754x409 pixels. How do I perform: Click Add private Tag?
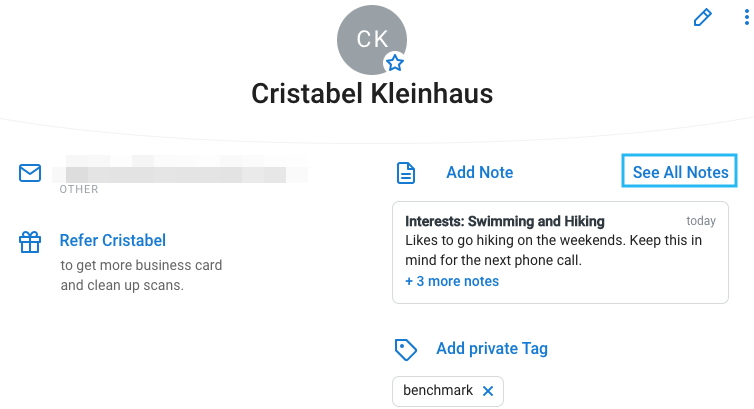click(491, 348)
